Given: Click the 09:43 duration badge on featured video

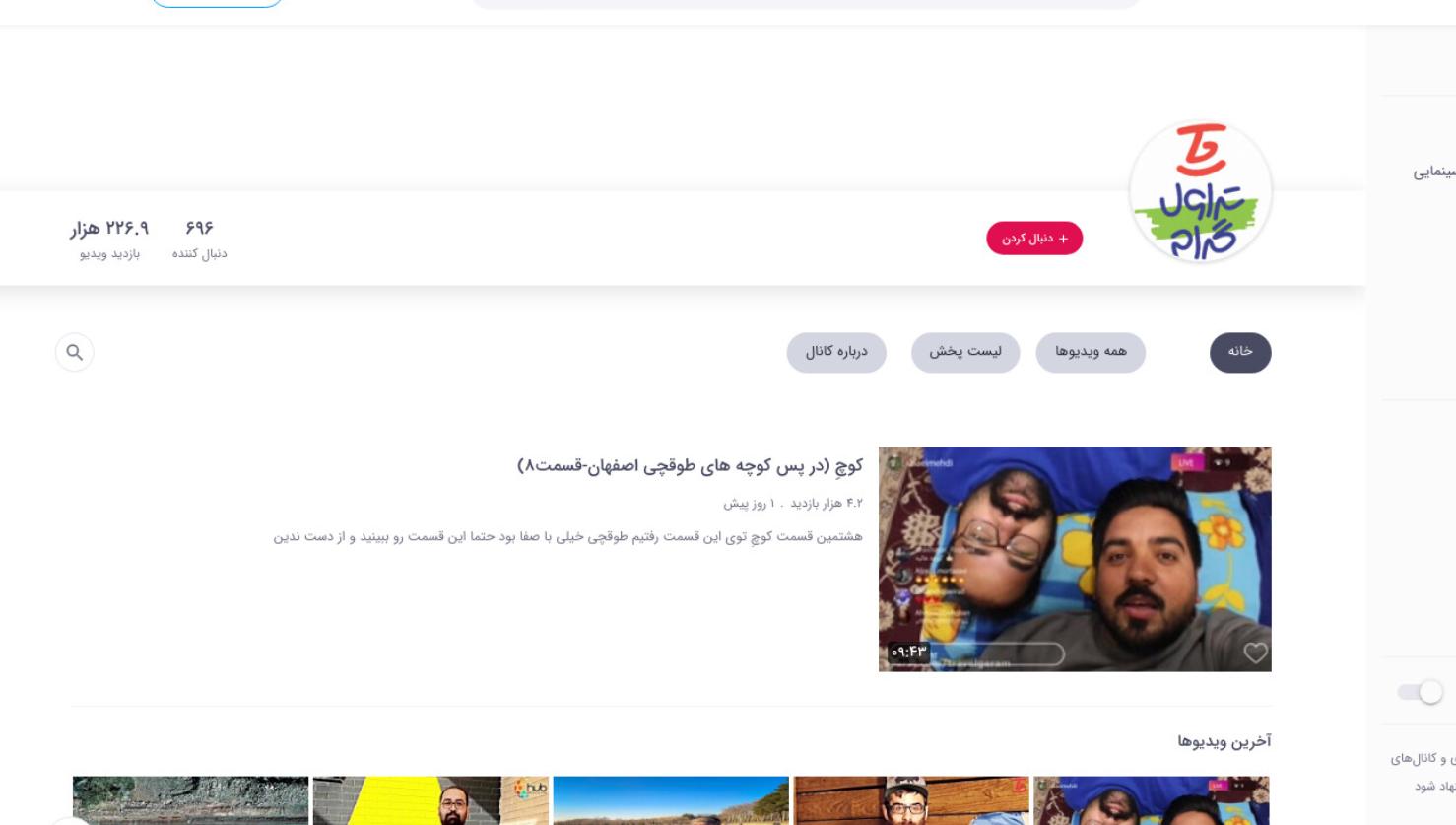Looking at the screenshot, I should (x=908, y=653).
